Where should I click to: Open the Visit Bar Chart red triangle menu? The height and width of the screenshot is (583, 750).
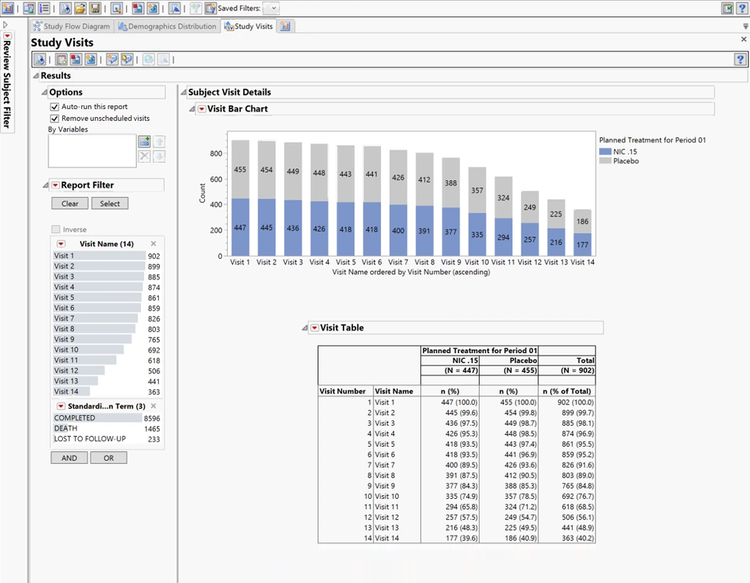pyautogui.click(x=200, y=109)
